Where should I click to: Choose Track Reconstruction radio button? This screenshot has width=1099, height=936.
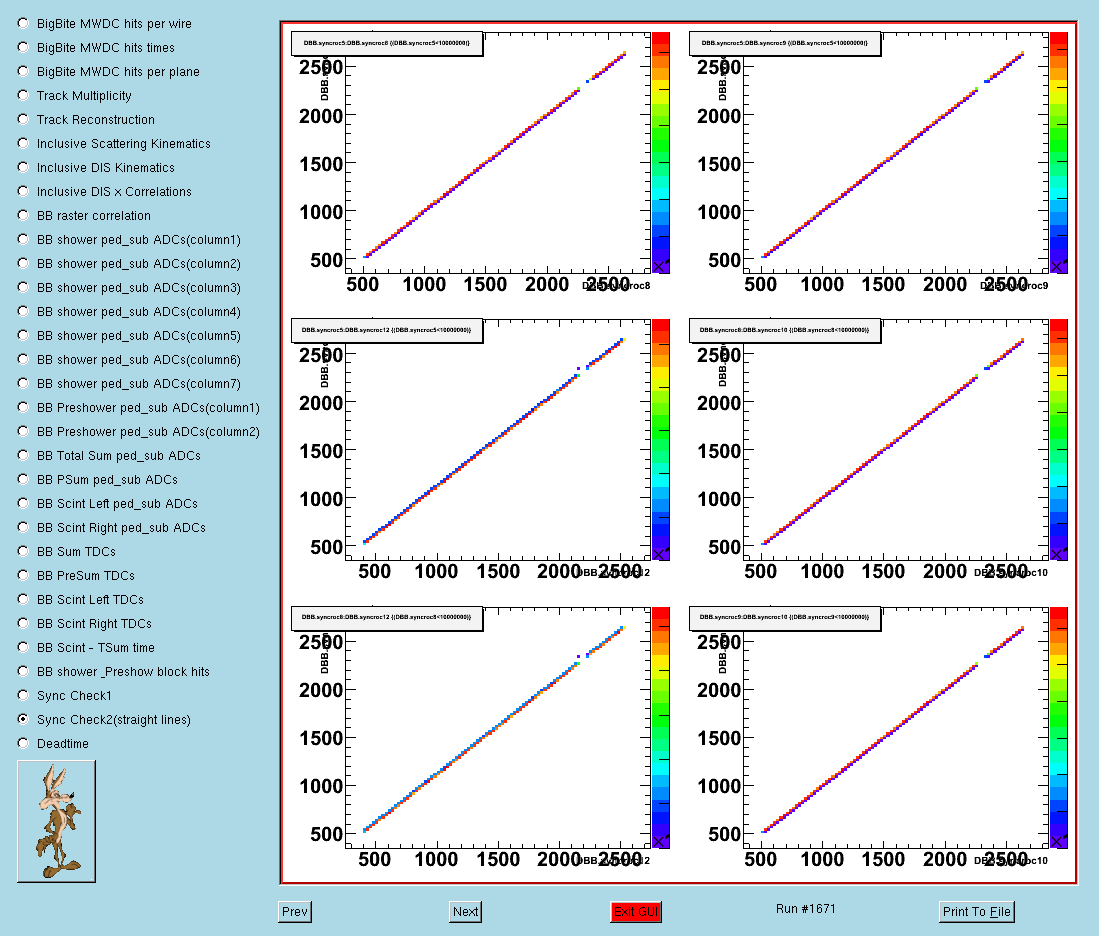[x=23, y=119]
